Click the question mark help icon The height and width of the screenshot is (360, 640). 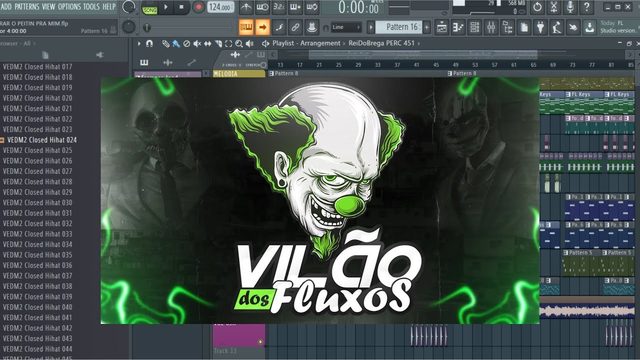point(587,7)
